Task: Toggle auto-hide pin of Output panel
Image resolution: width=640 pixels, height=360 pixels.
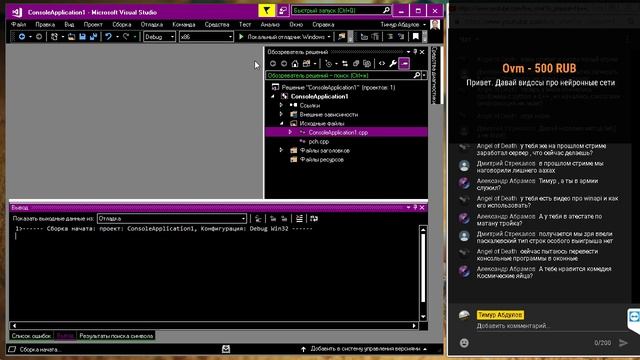Action: point(415,208)
